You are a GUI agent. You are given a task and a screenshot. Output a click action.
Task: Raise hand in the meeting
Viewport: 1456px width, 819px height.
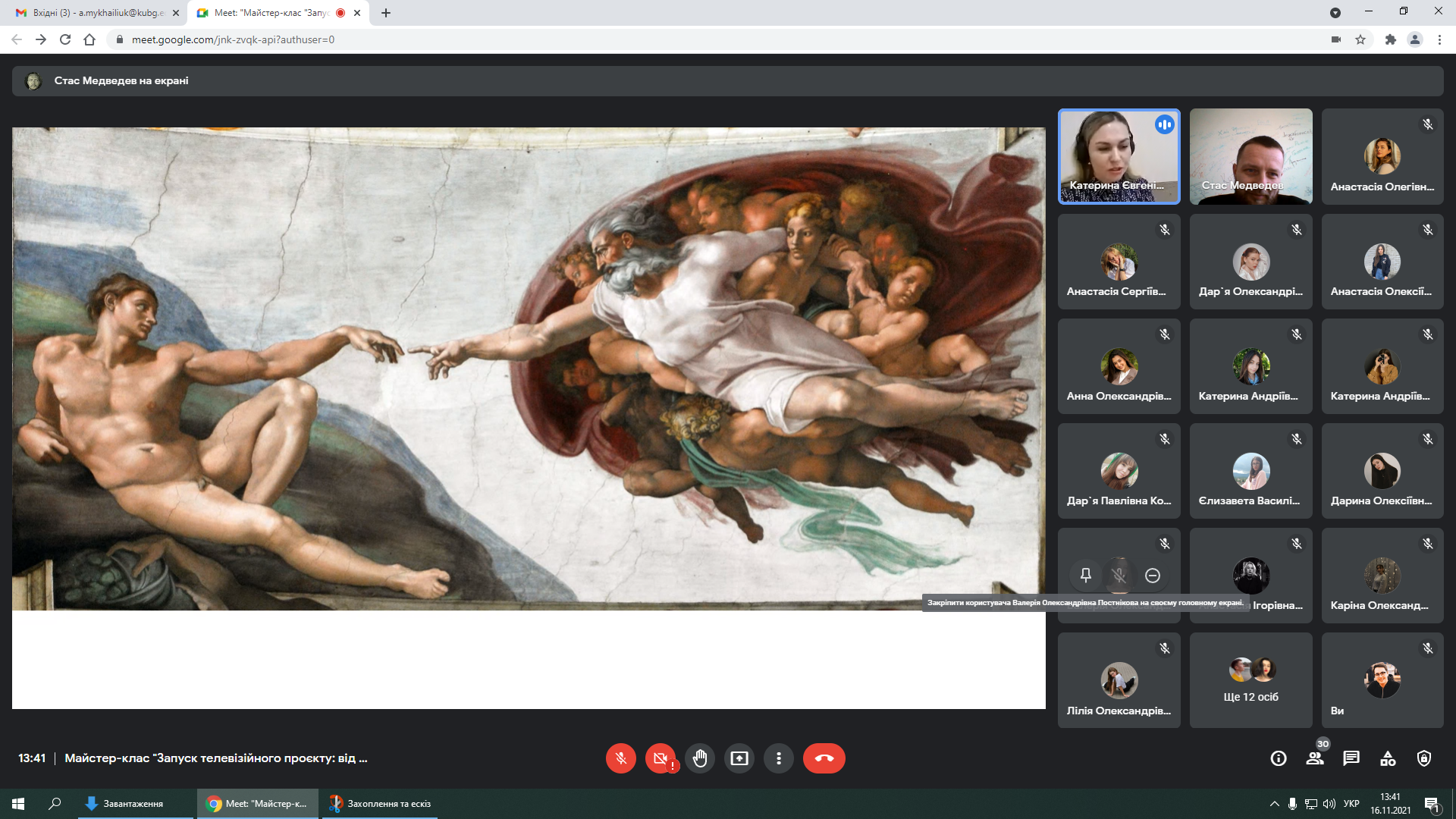[x=699, y=758]
